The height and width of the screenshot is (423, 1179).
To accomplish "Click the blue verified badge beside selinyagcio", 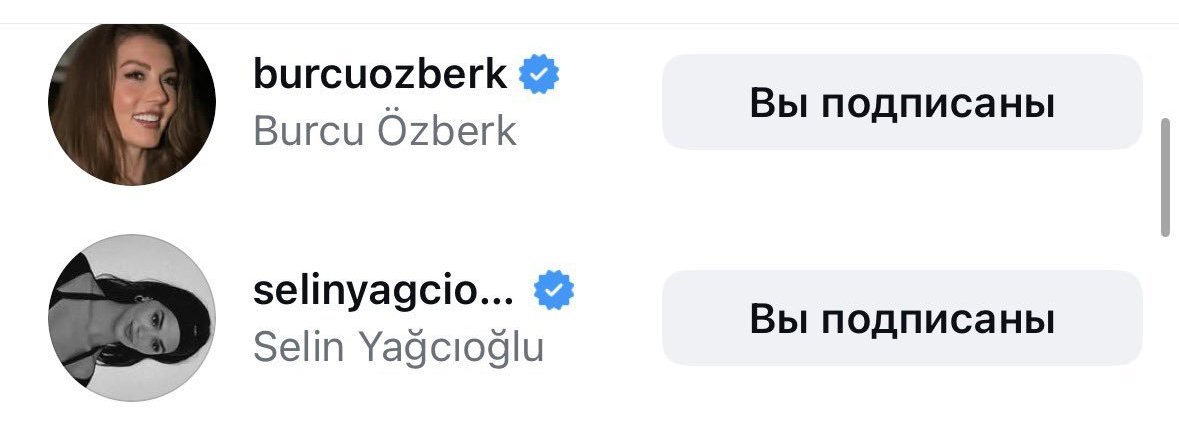I will tap(554, 290).
